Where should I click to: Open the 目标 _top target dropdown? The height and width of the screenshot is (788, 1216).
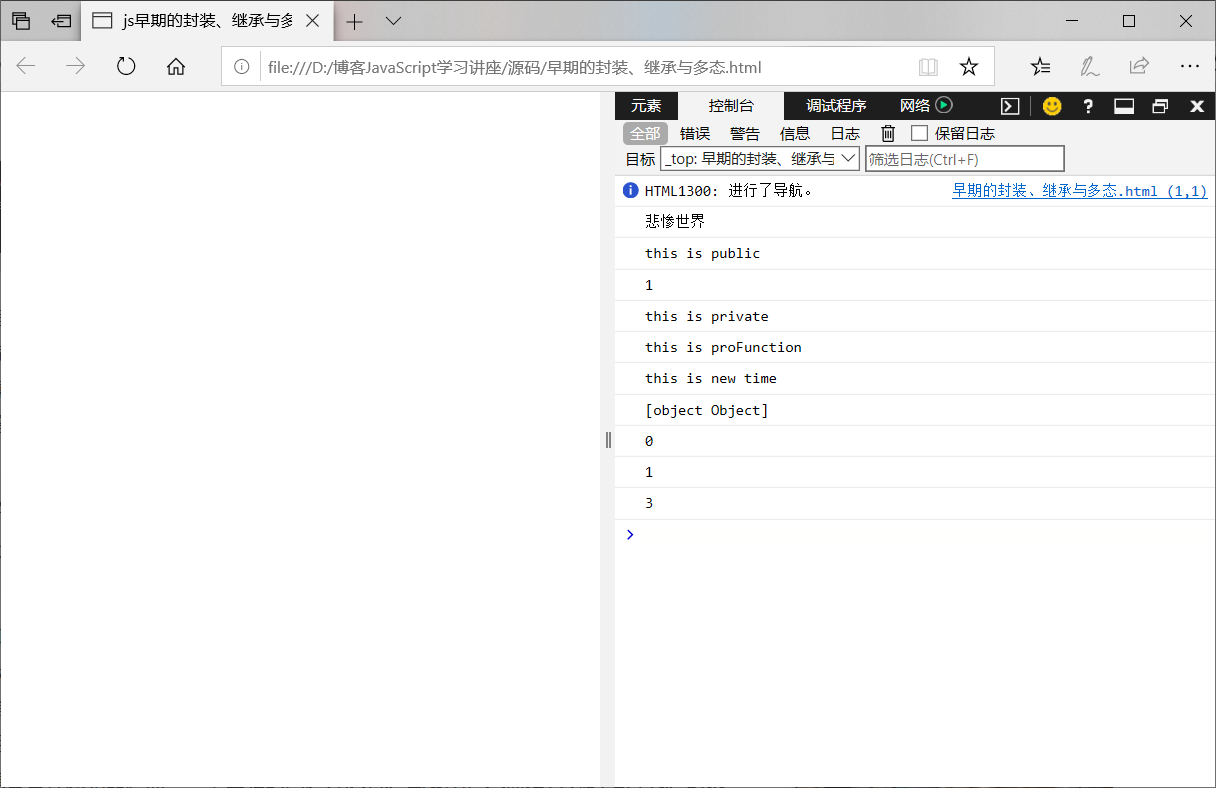coord(760,158)
